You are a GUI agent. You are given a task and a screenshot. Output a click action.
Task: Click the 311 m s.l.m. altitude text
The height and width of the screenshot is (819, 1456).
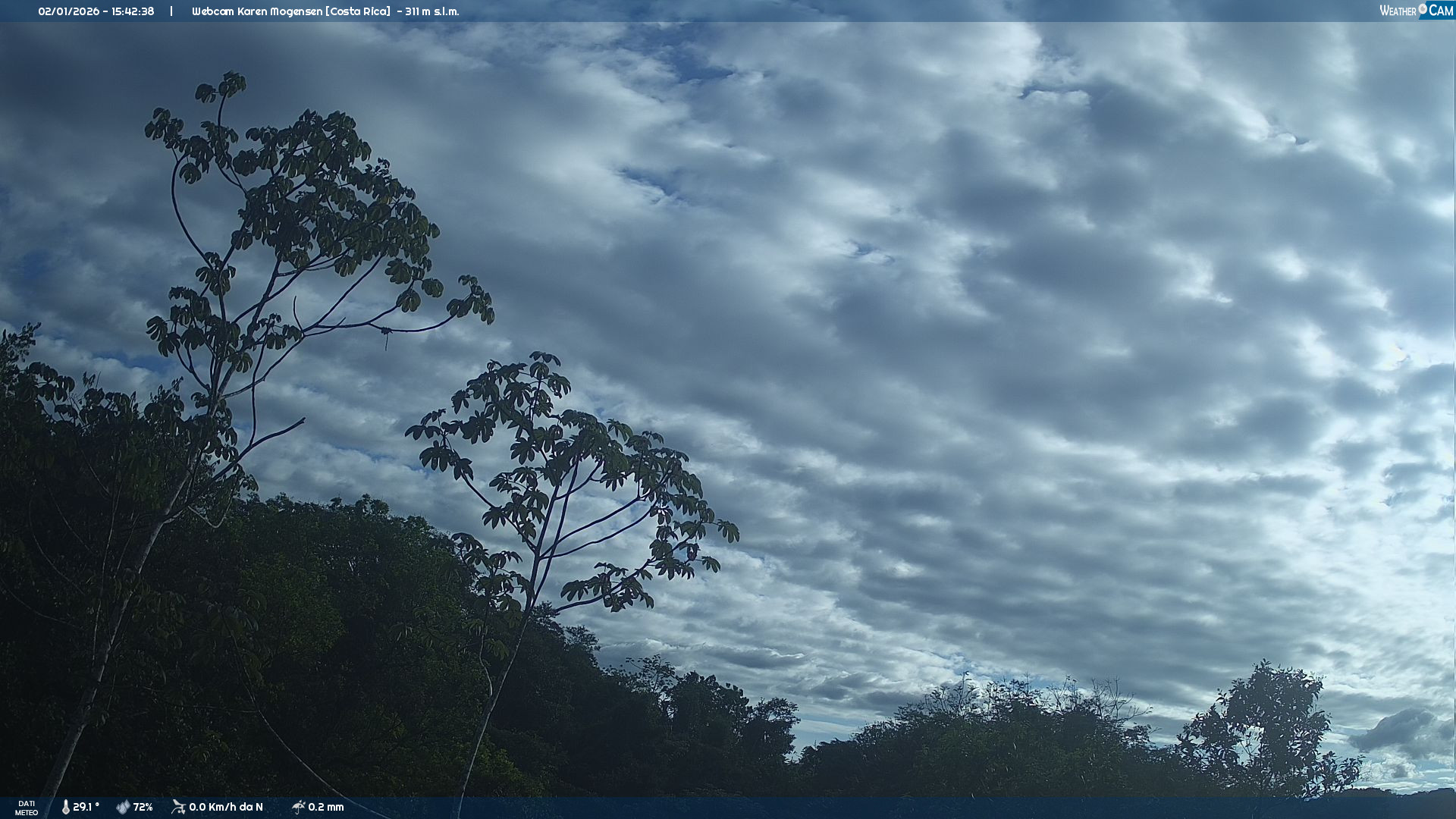[x=431, y=11]
